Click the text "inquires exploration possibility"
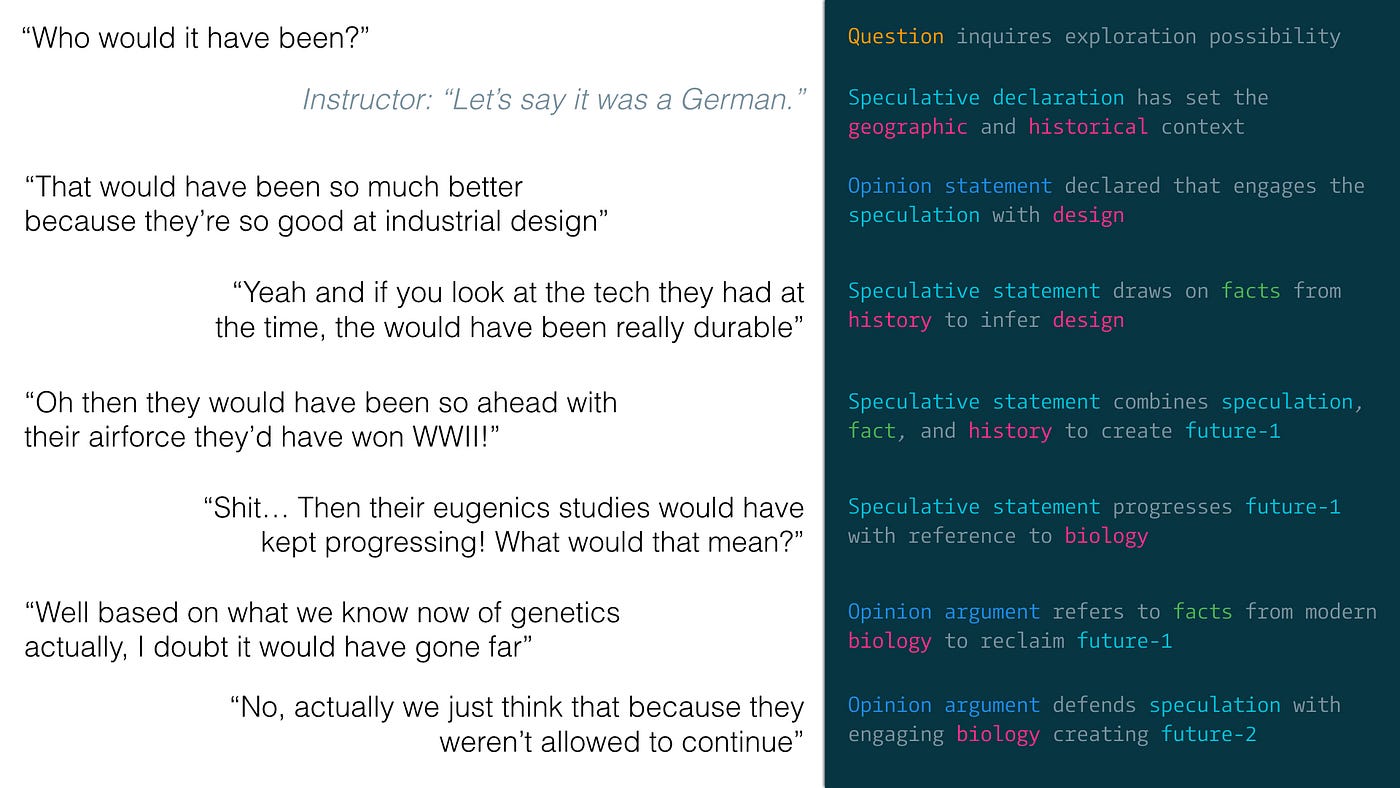The height and width of the screenshot is (788, 1400). (1148, 37)
